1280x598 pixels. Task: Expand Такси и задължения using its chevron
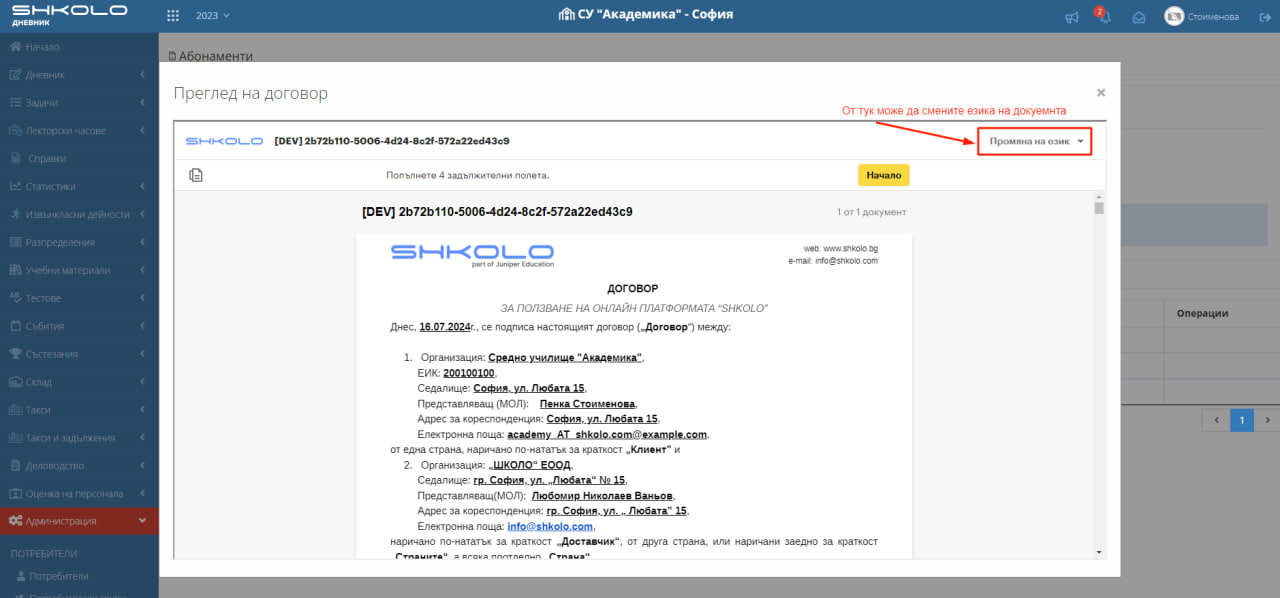pos(143,438)
